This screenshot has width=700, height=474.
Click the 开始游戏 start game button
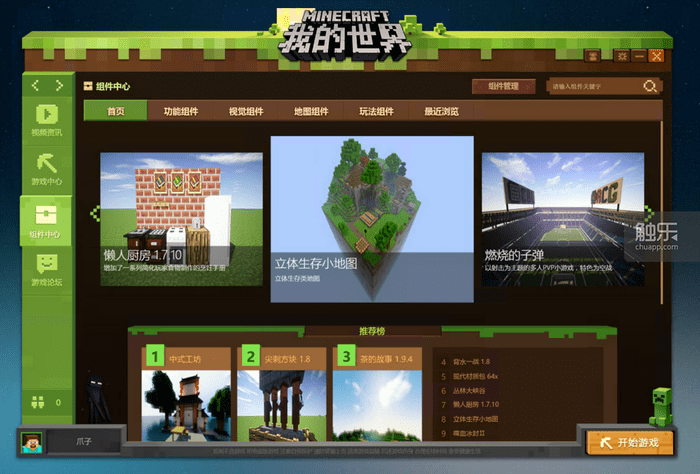coord(630,443)
